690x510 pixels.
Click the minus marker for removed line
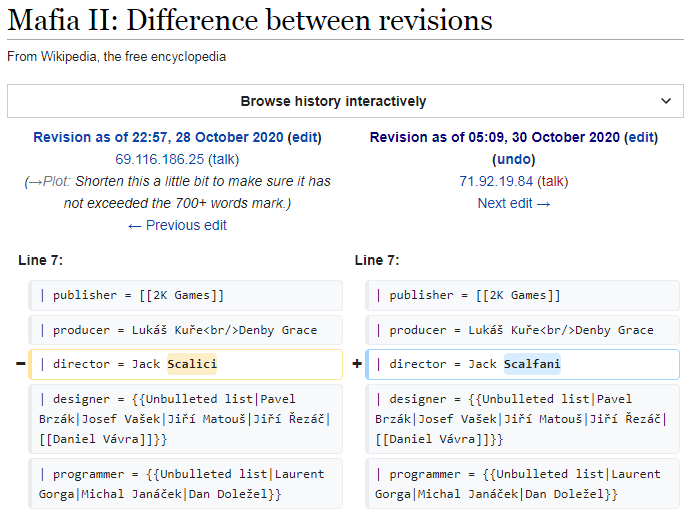tap(20, 364)
